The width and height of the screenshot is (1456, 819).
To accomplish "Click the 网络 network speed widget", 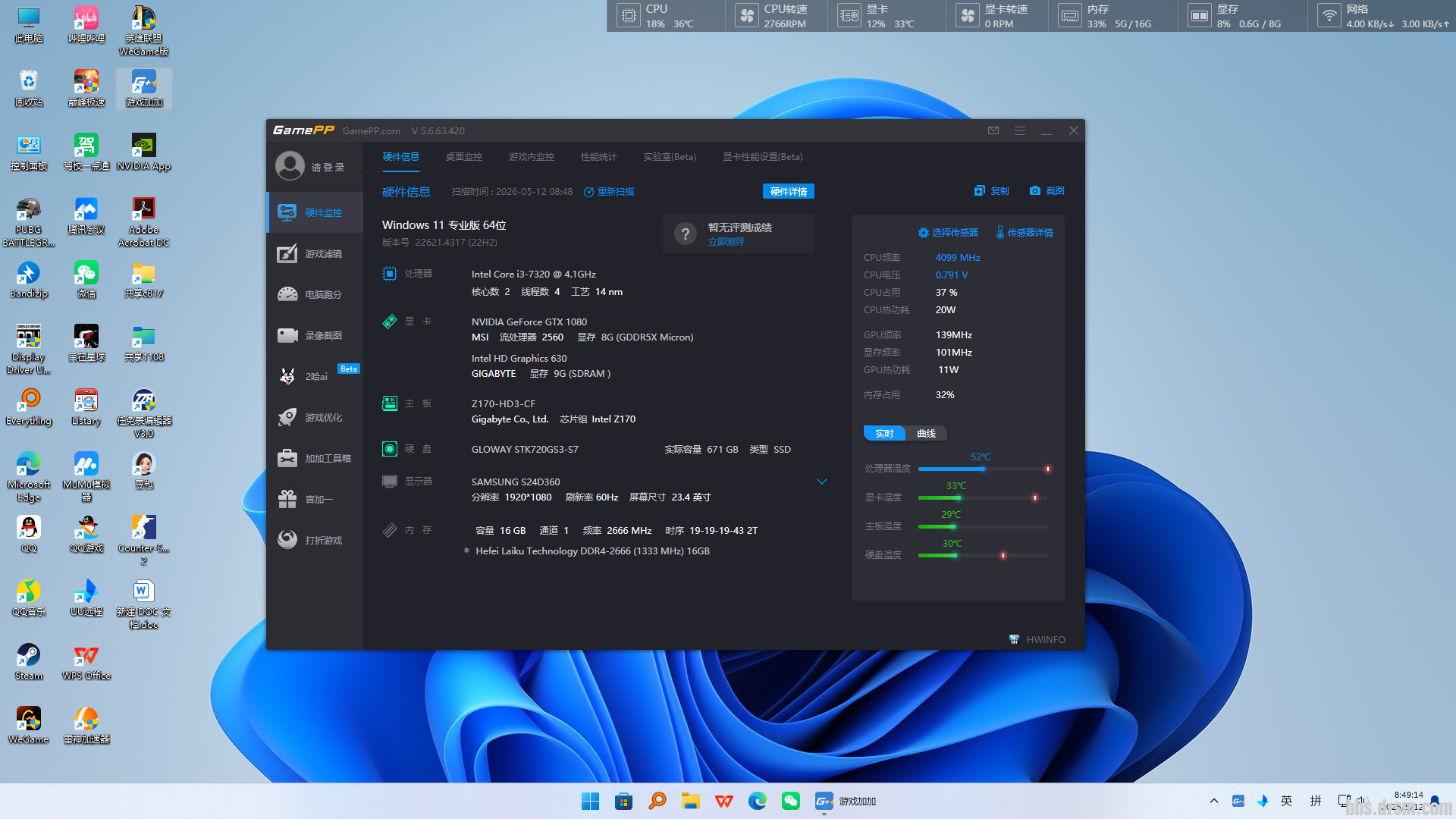I will click(x=1383, y=16).
